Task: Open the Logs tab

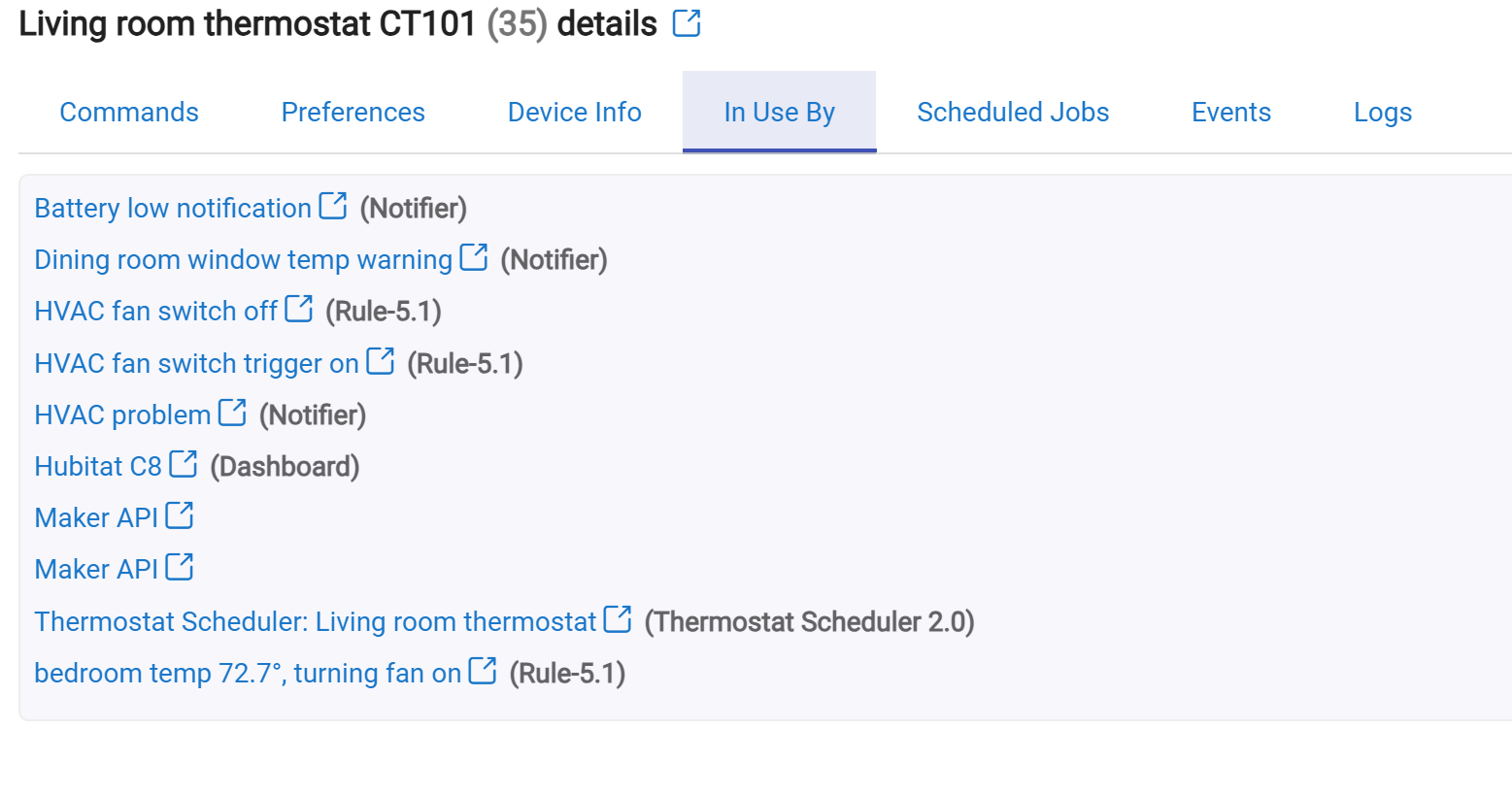Action: point(1383,113)
